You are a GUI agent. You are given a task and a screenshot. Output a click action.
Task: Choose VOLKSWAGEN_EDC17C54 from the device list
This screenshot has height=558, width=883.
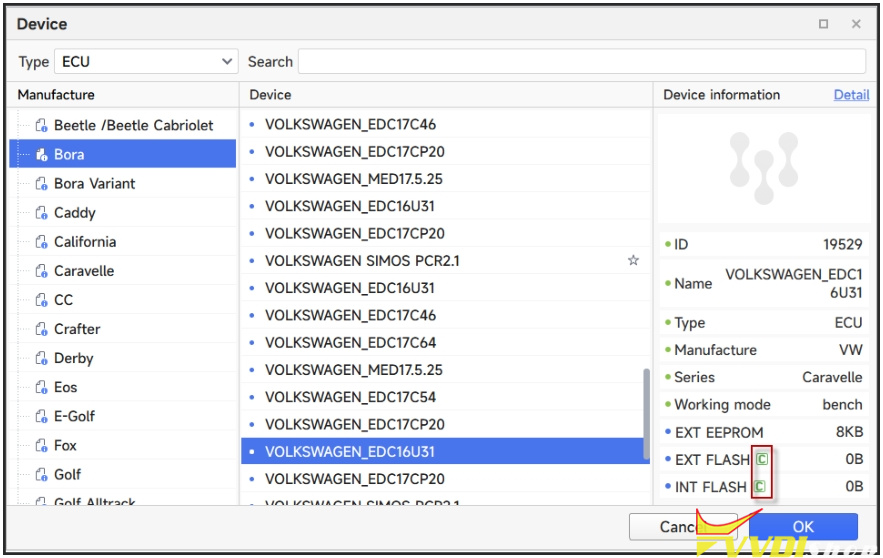coord(350,397)
